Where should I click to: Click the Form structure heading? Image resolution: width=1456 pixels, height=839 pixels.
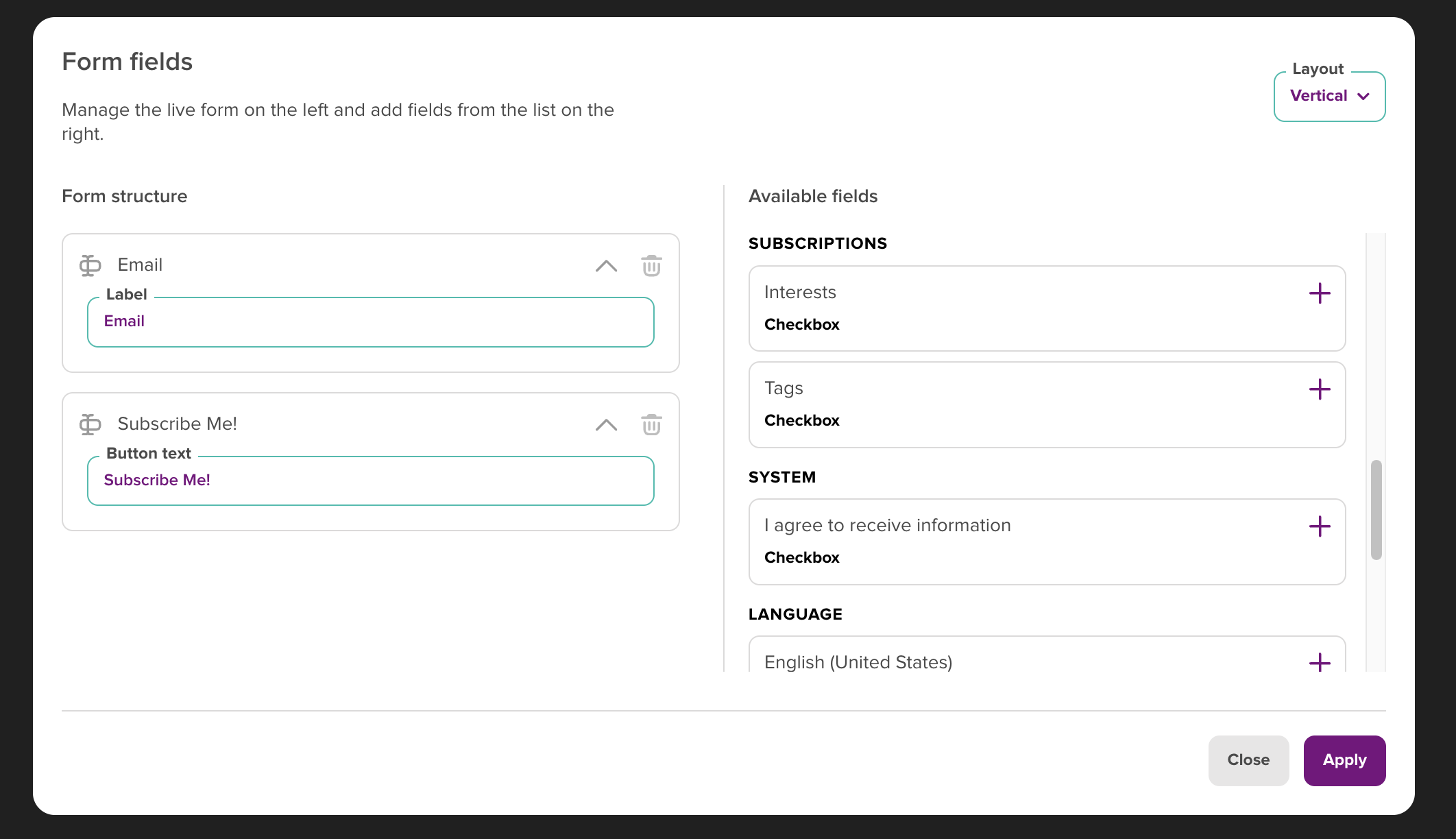coord(125,196)
